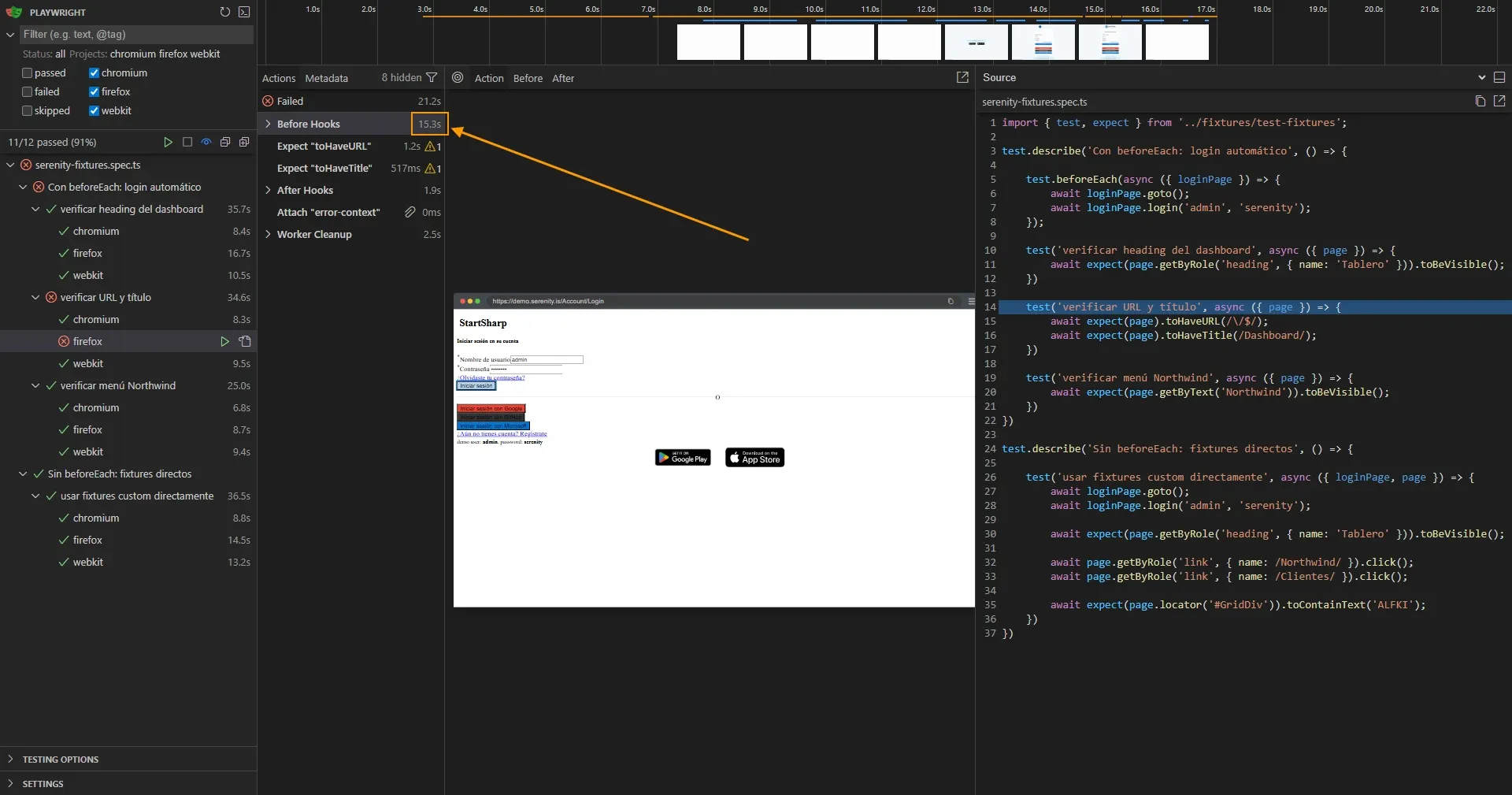Uncheck the chromium project filter
This screenshot has height=795, width=1512.
click(x=94, y=72)
